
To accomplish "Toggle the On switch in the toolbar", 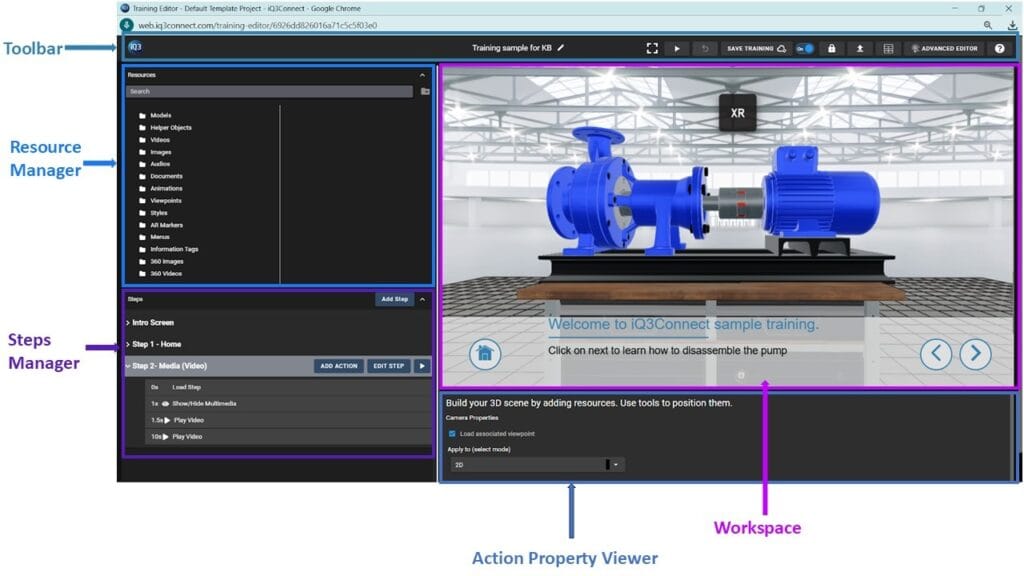I will [805, 48].
